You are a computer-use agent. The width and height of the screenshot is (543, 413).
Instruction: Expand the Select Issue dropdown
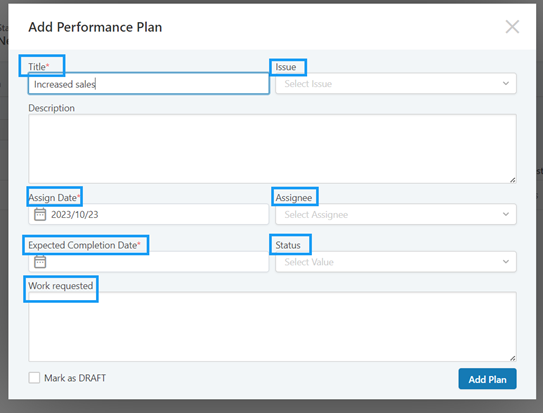[396, 83]
